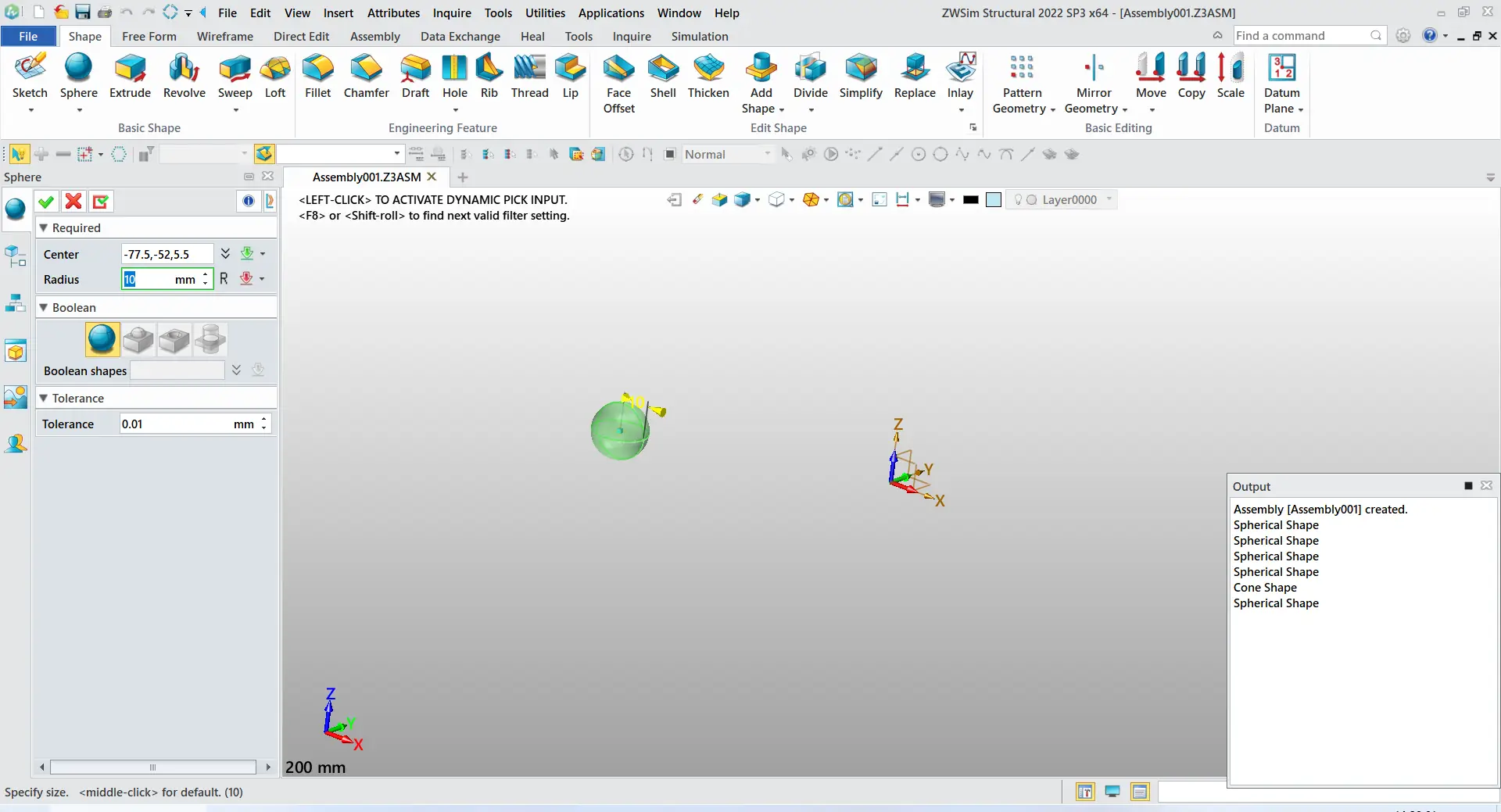Select the Chamfer feature
This screenshot has height=812, width=1501.
[x=366, y=77]
